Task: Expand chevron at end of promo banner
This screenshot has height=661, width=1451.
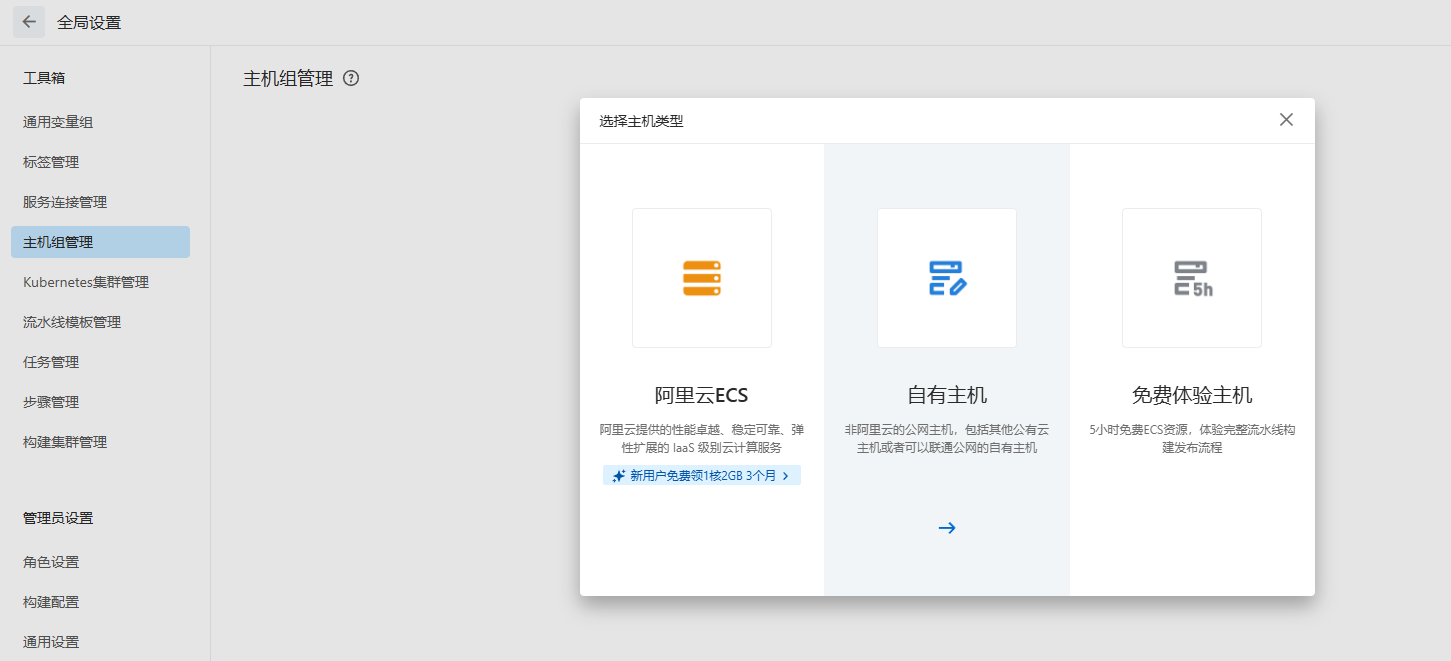Action: 786,476
